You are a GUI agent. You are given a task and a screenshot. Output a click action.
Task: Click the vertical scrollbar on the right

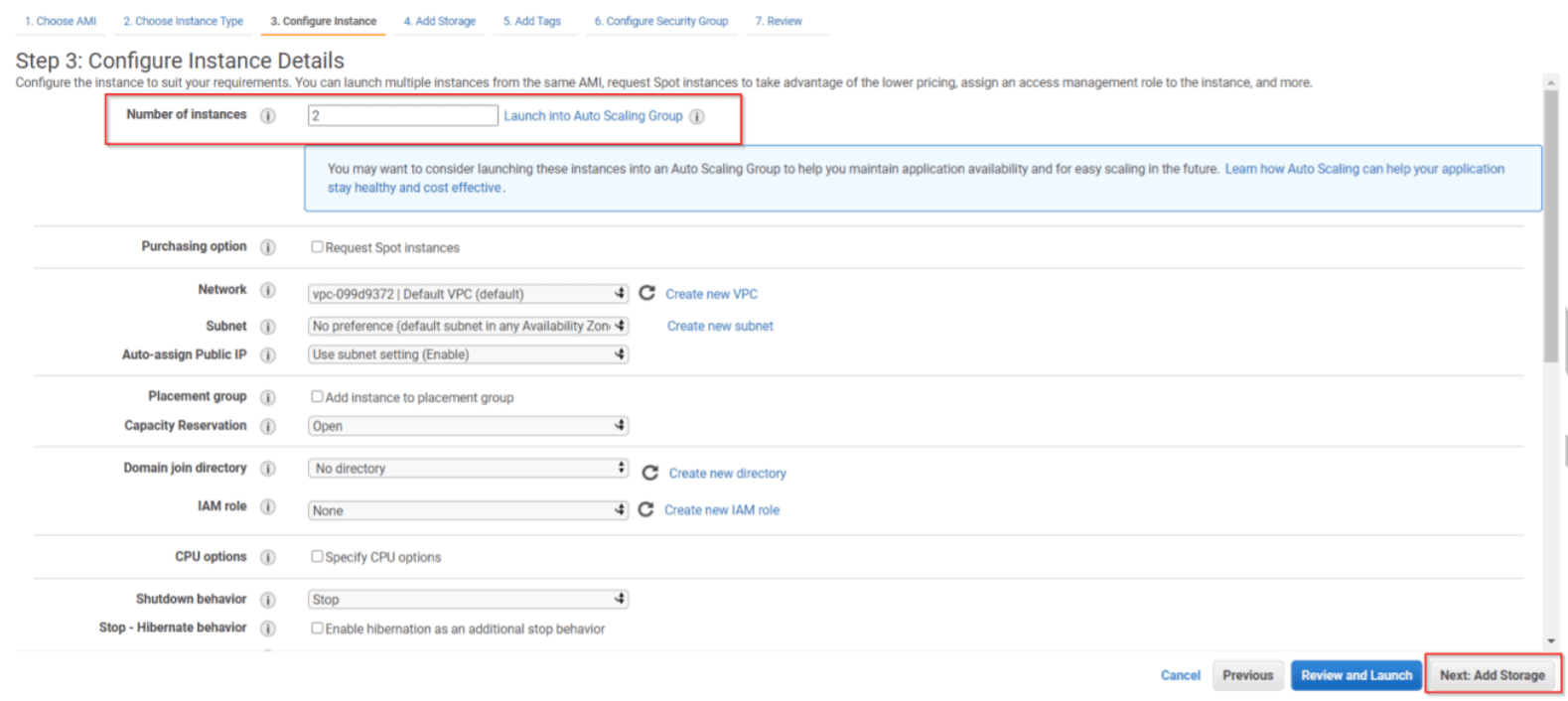tap(1550, 228)
